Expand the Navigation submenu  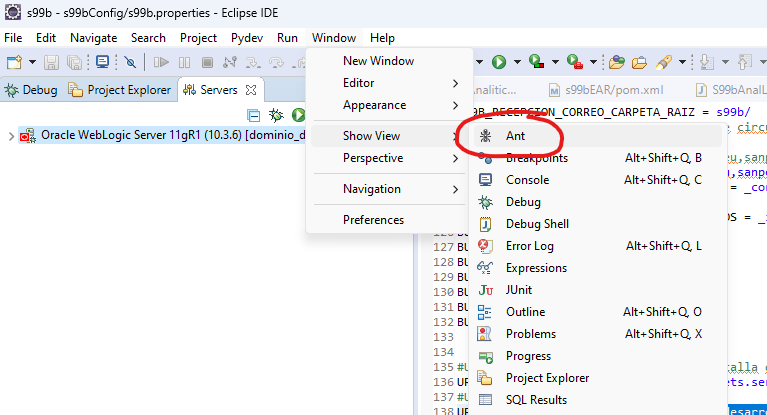coord(389,189)
